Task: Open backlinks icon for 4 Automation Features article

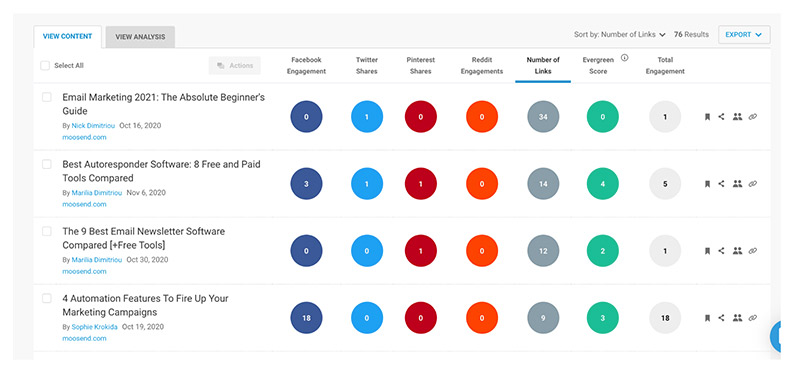Action: [753, 318]
